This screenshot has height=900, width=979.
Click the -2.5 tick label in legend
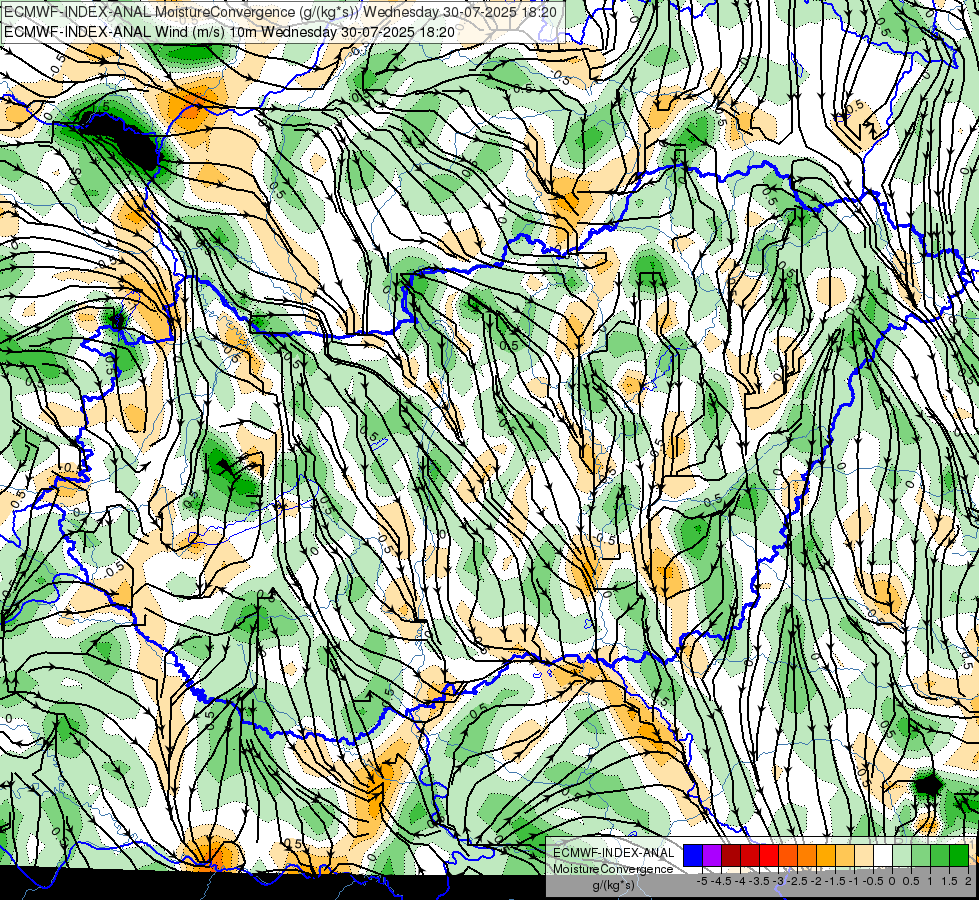tap(797, 881)
